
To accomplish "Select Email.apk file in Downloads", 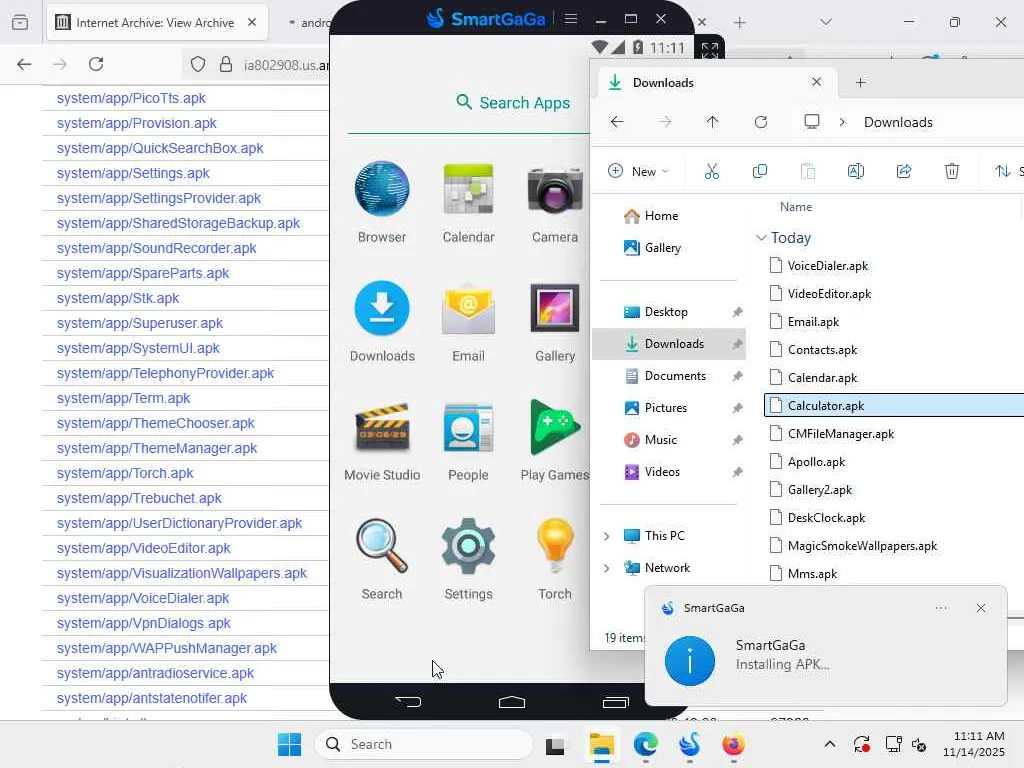I will click(x=813, y=321).
